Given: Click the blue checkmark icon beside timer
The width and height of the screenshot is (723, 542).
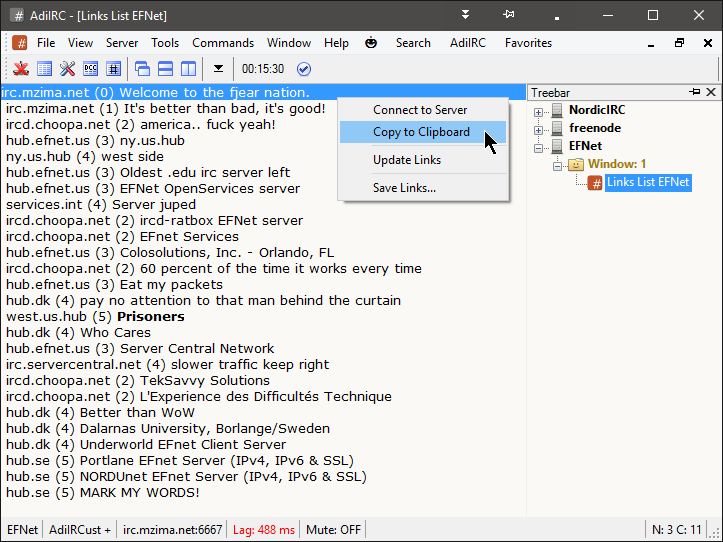Looking at the screenshot, I should (x=304, y=69).
